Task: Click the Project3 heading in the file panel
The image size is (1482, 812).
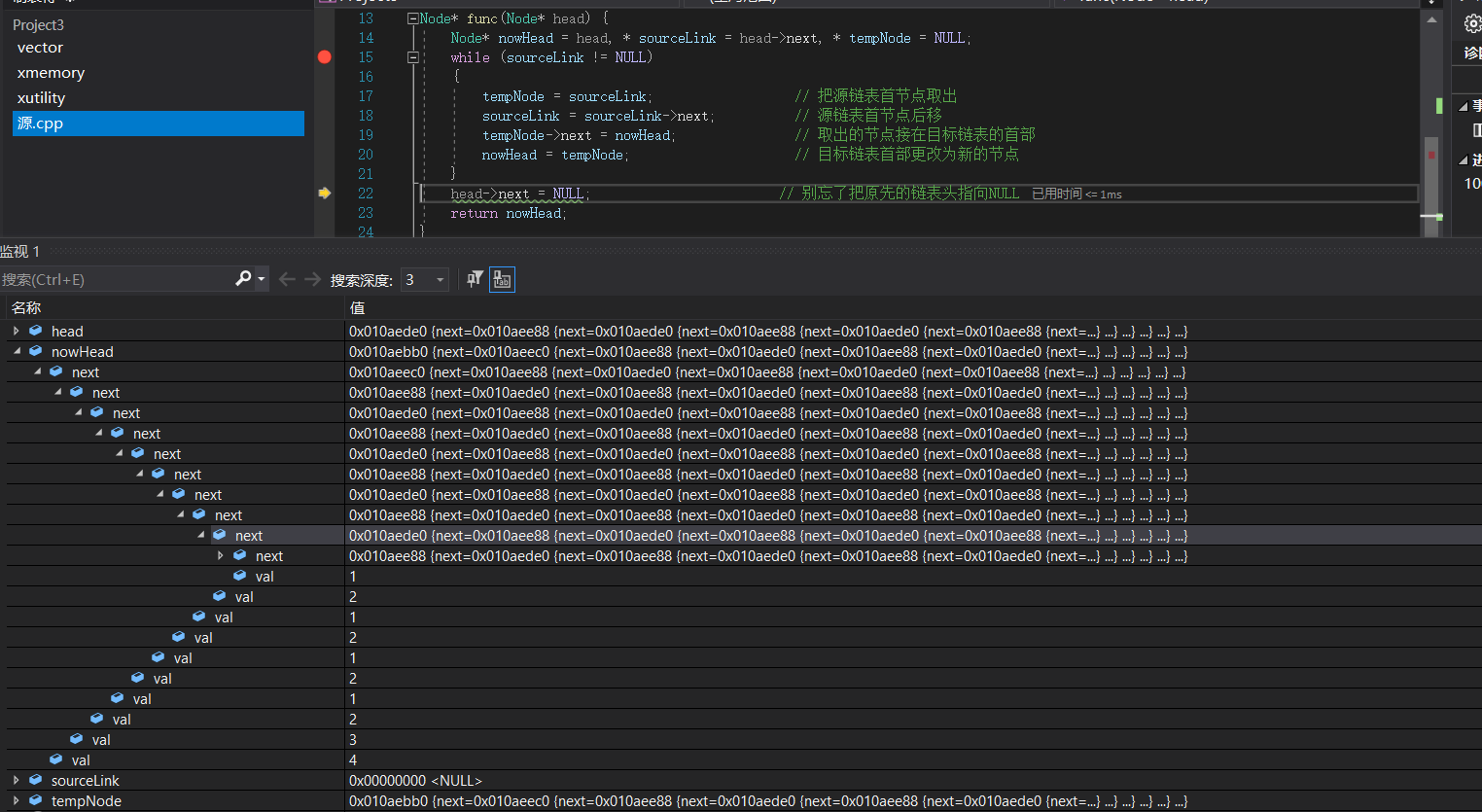Action: (x=38, y=24)
